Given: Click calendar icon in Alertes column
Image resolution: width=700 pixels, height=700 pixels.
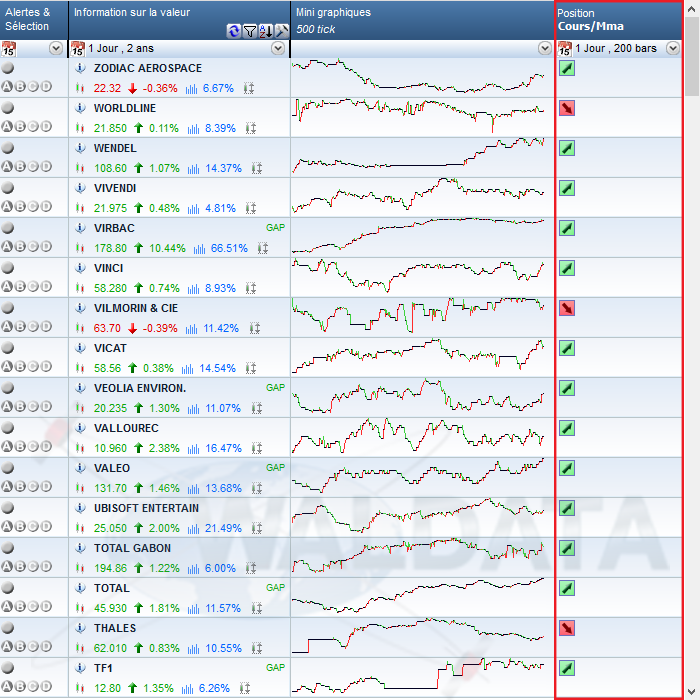Looking at the screenshot, I should tap(8, 49).
